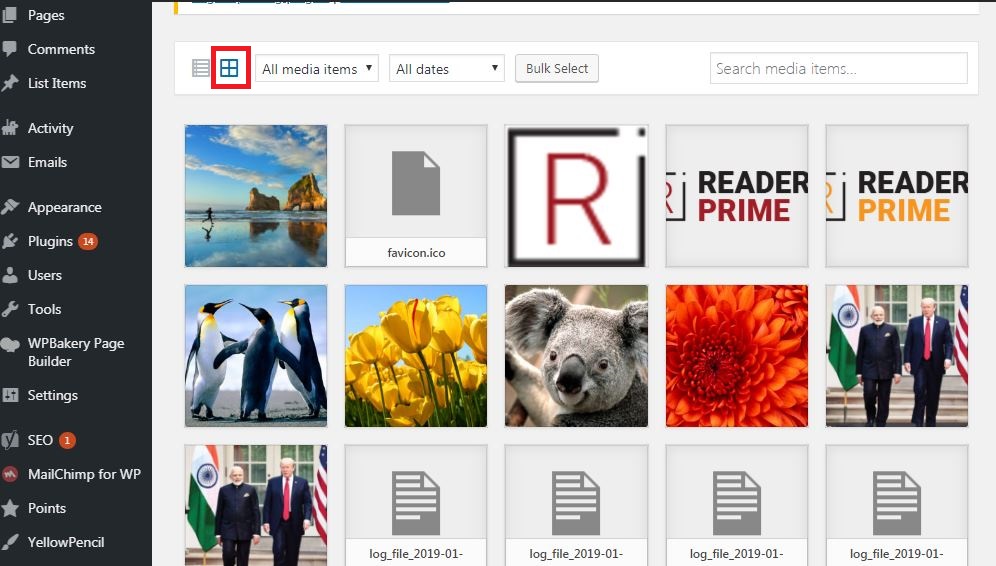Click the Pages sidebar icon
Image resolution: width=996 pixels, height=566 pixels.
click(x=10, y=15)
